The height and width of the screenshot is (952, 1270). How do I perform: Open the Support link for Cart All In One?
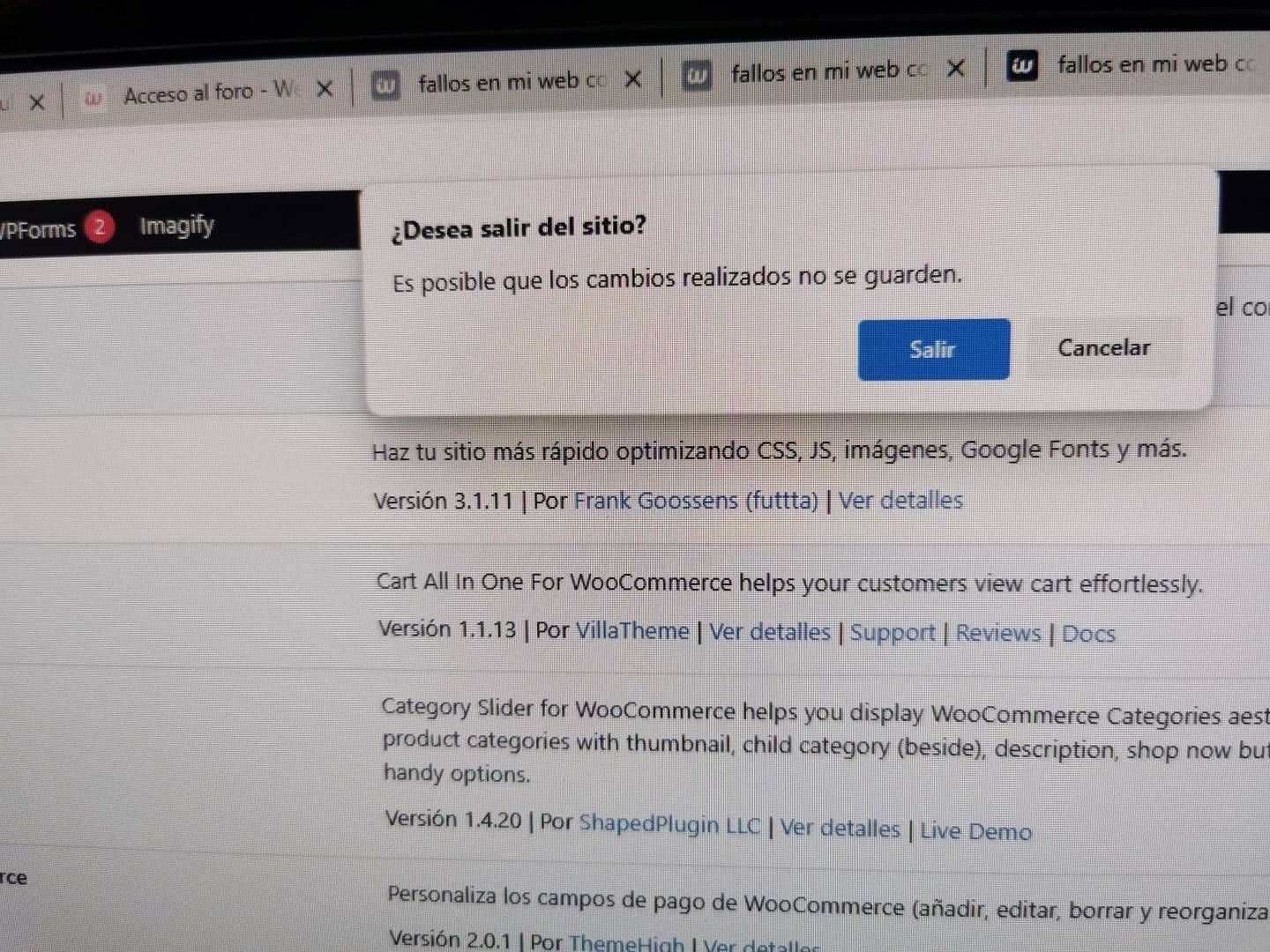coord(893,633)
